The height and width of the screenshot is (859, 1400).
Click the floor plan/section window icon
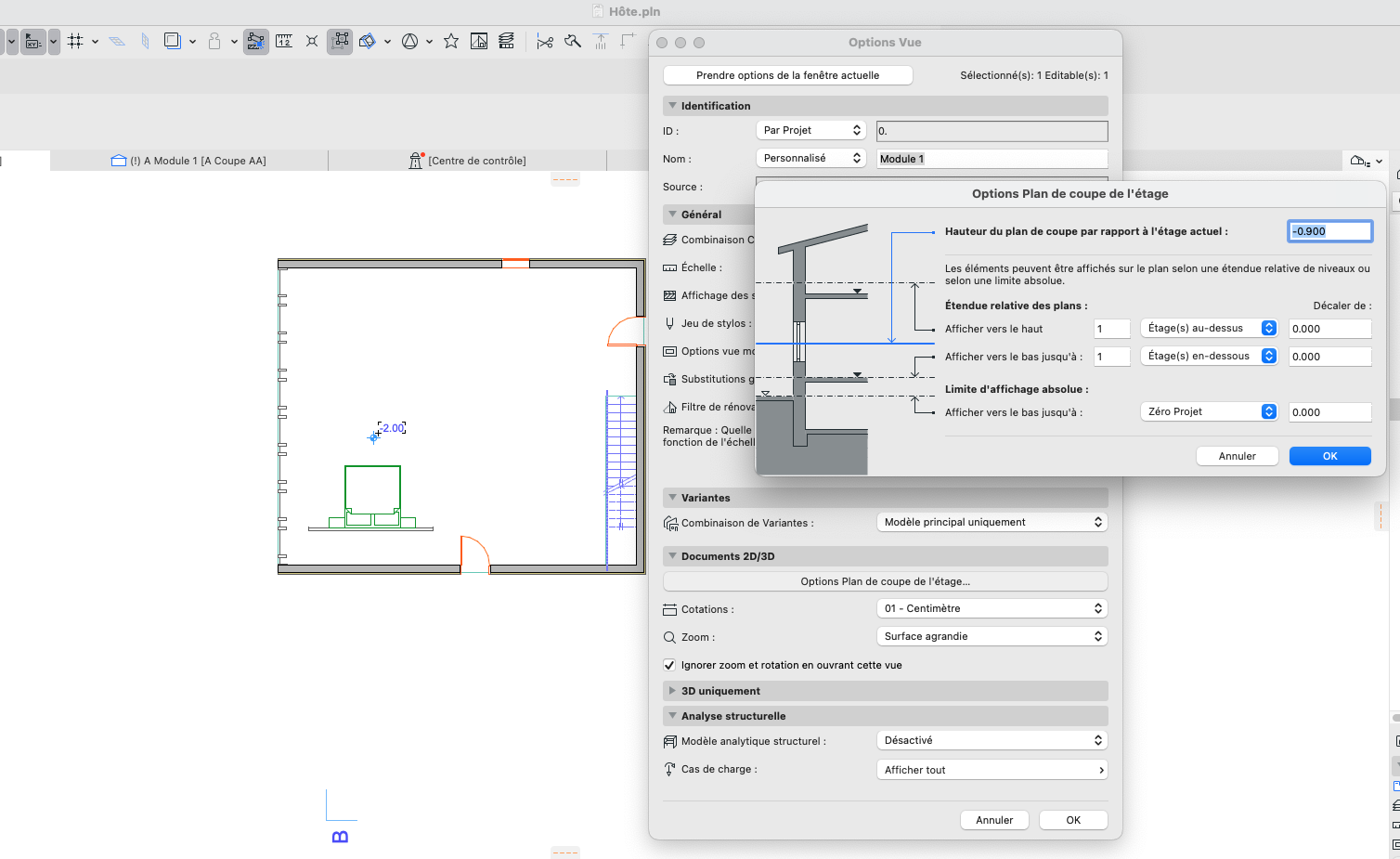click(x=479, y=41)
